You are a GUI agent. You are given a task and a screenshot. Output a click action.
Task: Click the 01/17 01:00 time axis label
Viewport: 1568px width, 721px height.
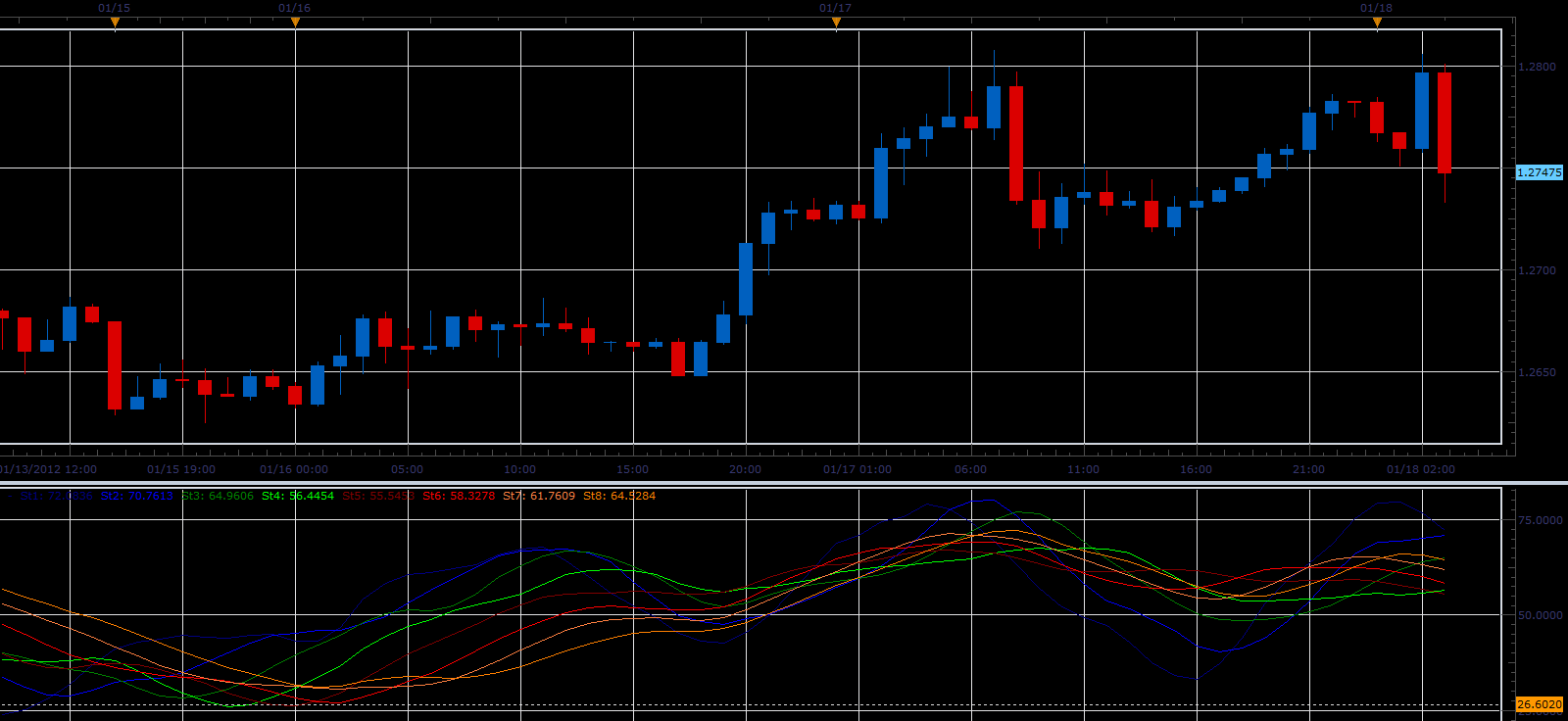coord(857,469)
